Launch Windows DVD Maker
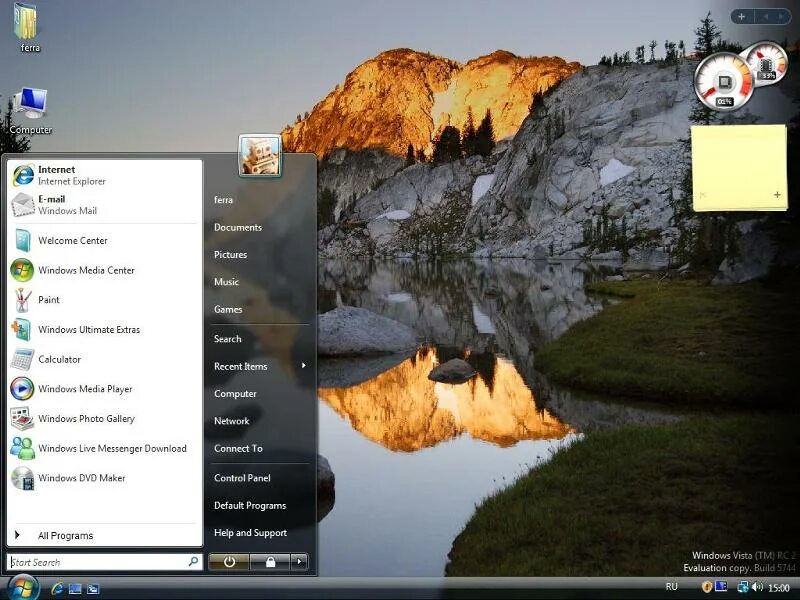The width and height of the screenshot is (800, 600). [105, 478]
